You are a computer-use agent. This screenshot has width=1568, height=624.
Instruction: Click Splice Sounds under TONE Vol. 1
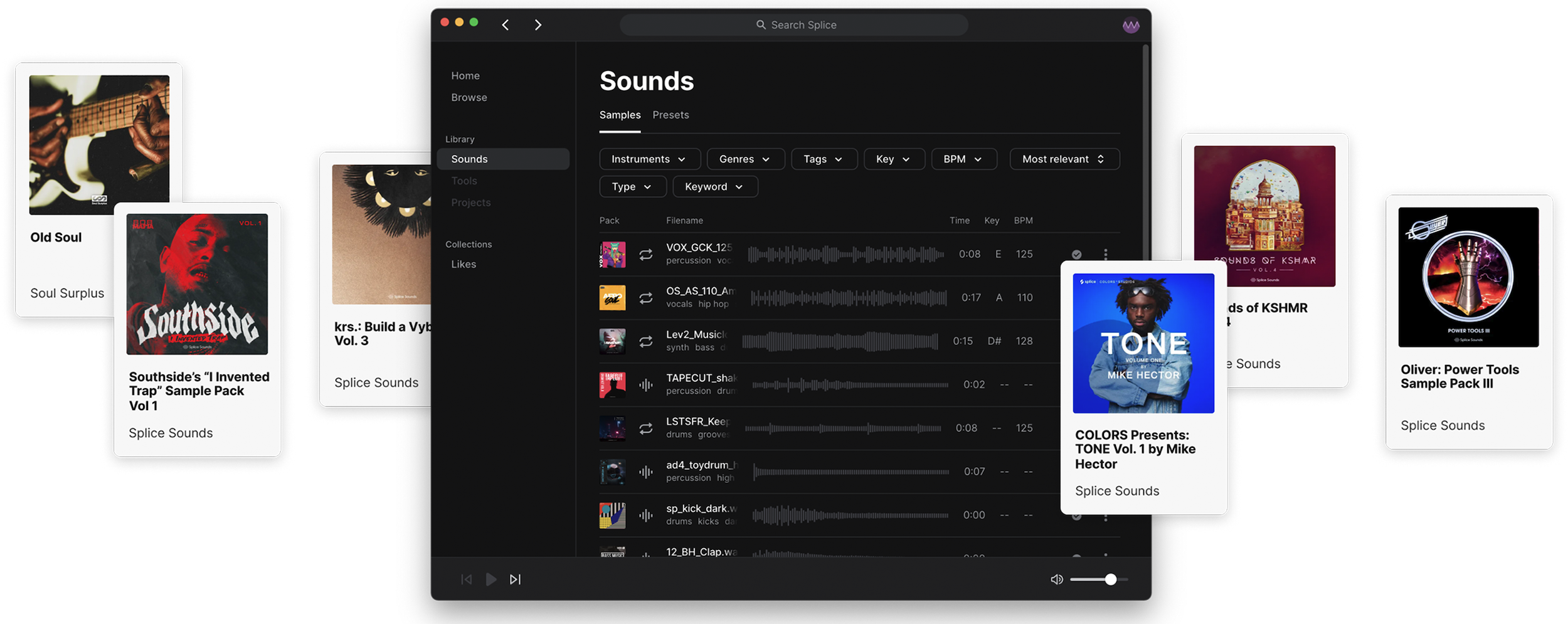click(x=1116, y=491)
